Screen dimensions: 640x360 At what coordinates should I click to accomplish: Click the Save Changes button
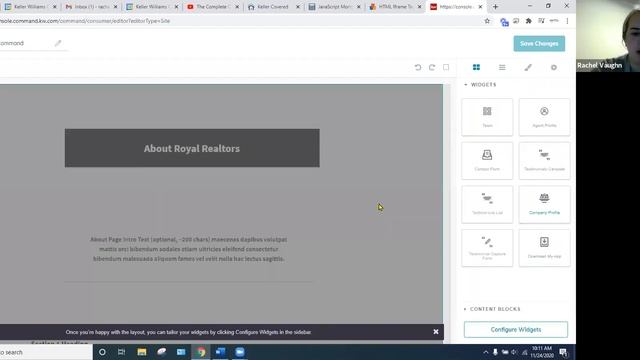pyautogui.click(x=539, y=44)
